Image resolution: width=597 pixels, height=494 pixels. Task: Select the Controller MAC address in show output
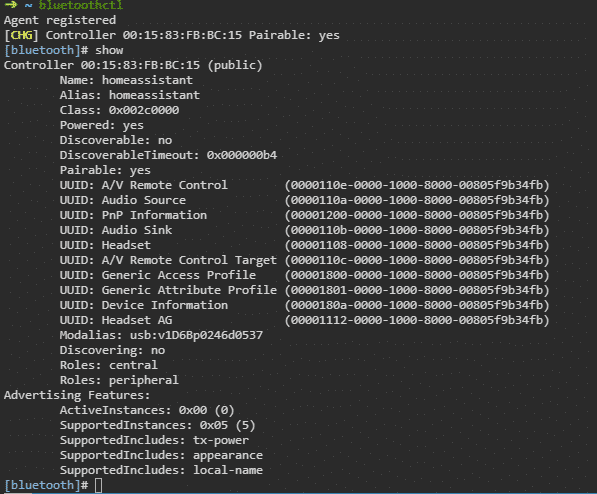[x=140, y=65]
